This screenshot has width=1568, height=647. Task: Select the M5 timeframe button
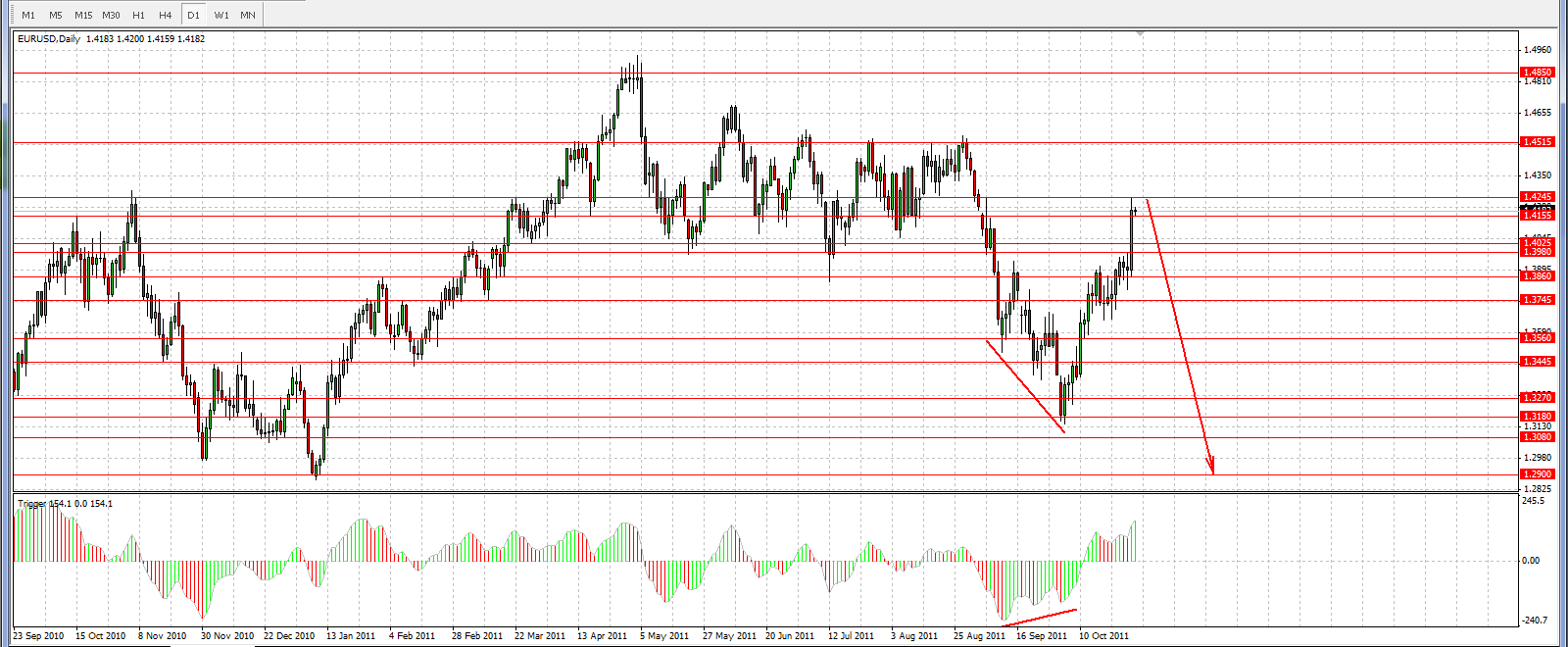point(56,15)
